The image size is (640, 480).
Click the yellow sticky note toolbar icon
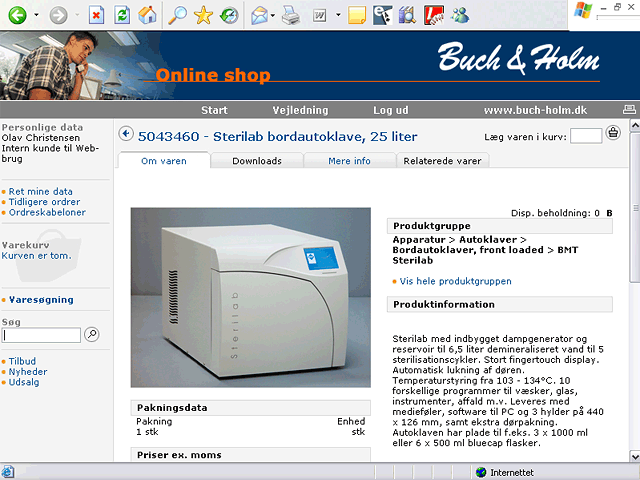(357, 16)
